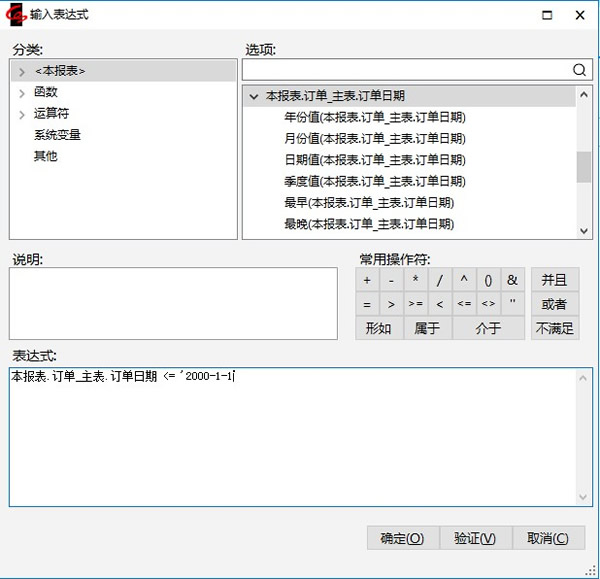Viewport: 600px width, 579px height.
Task: Expand the 函数 category node
Action: point(21,93)
